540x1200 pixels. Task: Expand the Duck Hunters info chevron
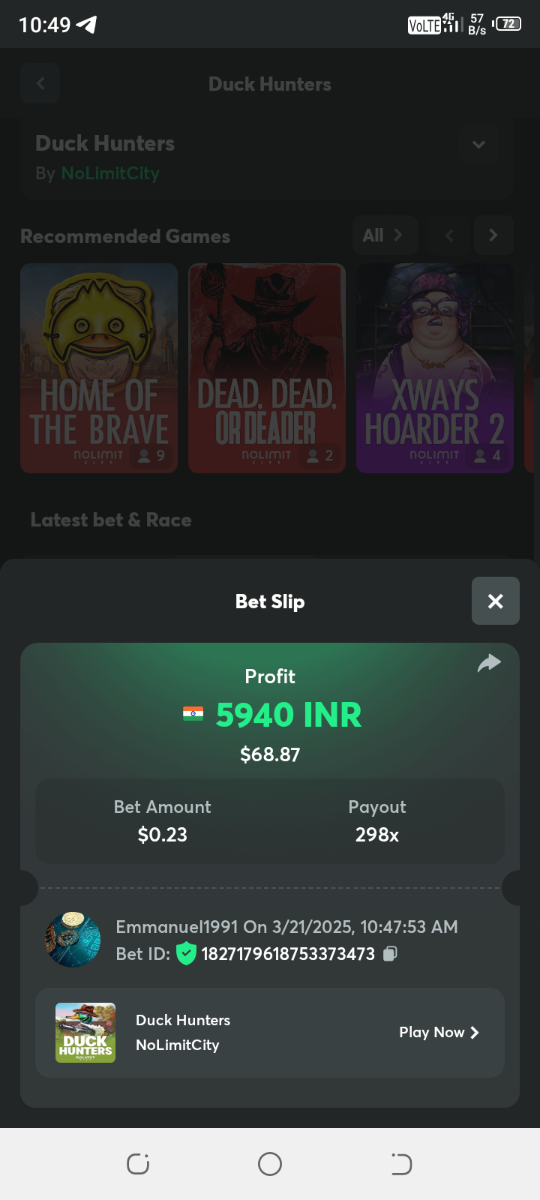point(479,145)
